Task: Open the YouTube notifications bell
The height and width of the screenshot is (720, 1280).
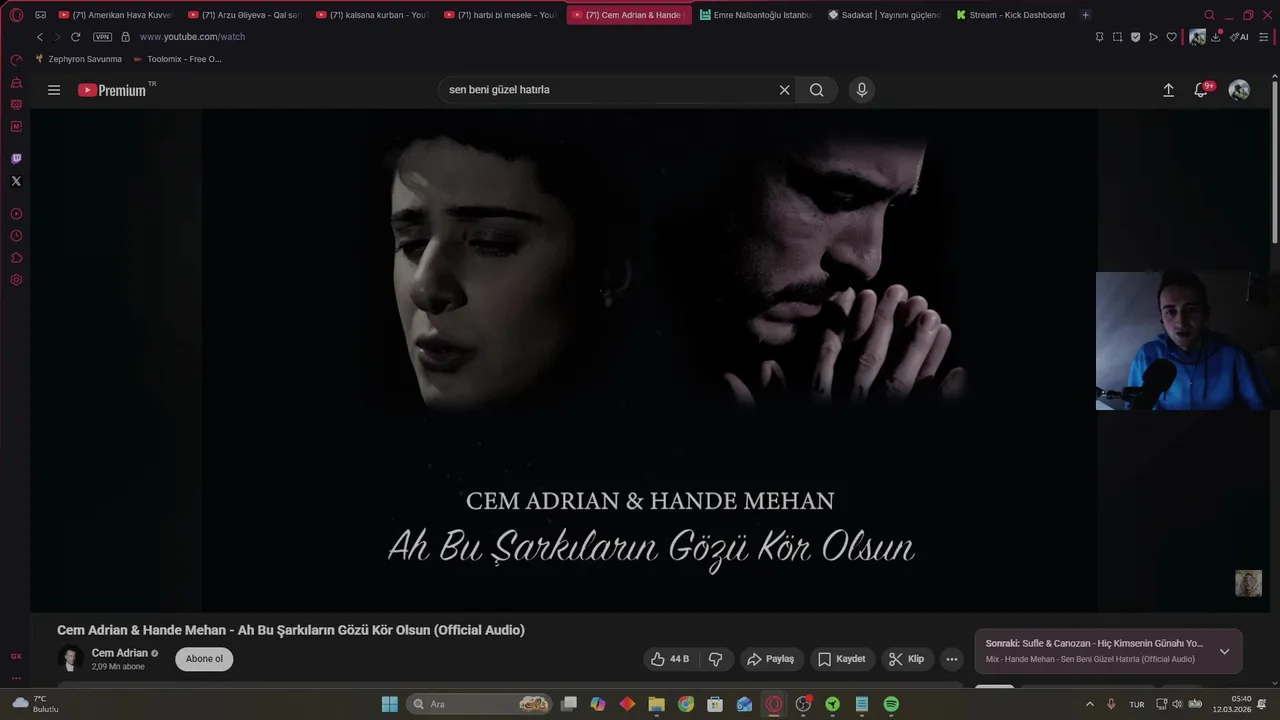Action: point(1202,90)
